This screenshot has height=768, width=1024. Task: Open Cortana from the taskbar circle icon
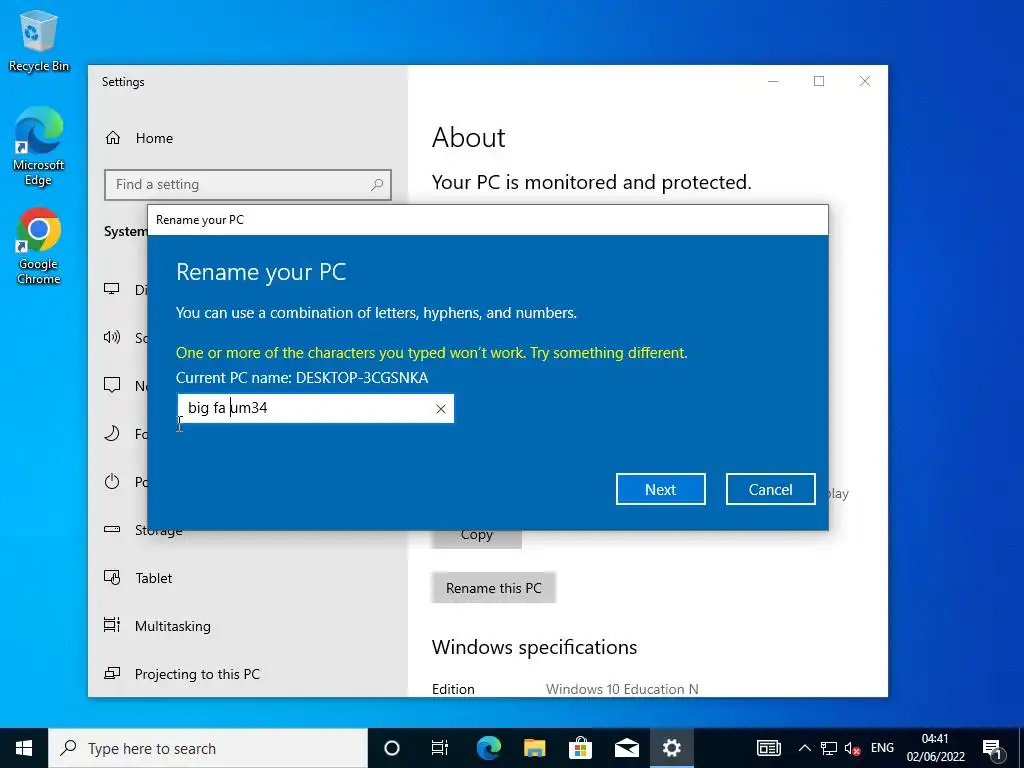point(391,748)
